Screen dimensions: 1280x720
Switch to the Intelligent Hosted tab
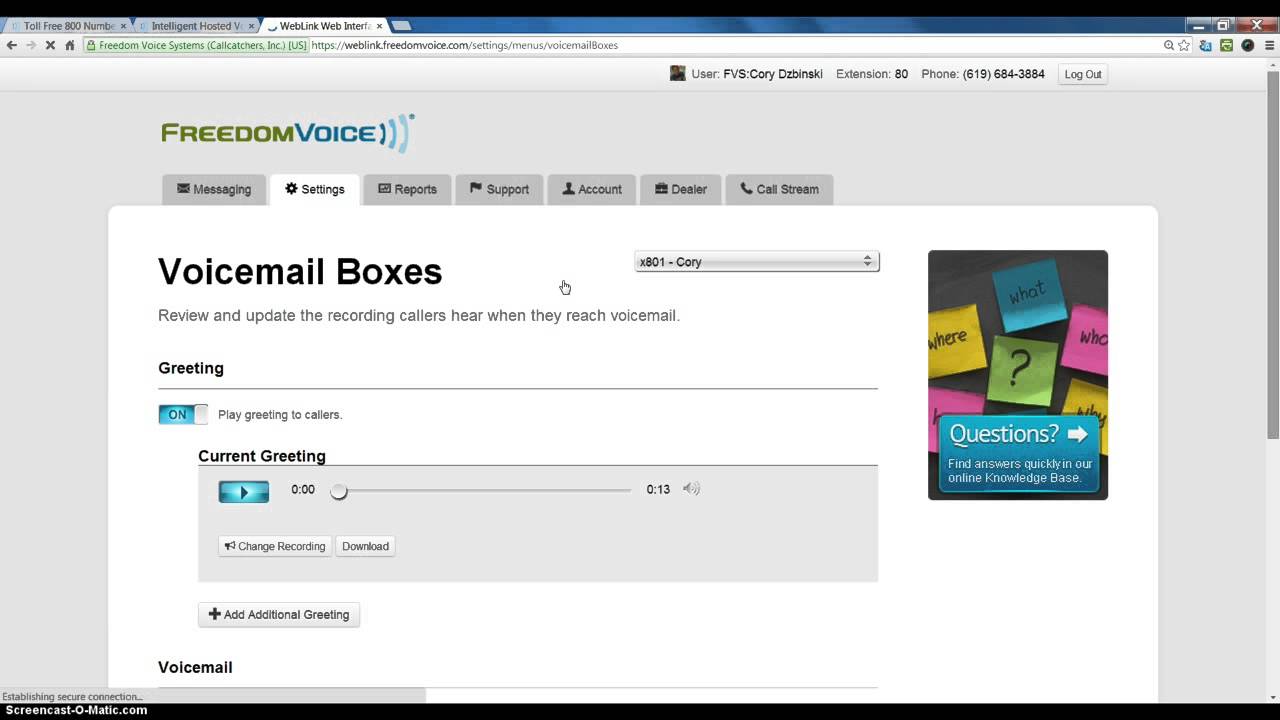195,26
